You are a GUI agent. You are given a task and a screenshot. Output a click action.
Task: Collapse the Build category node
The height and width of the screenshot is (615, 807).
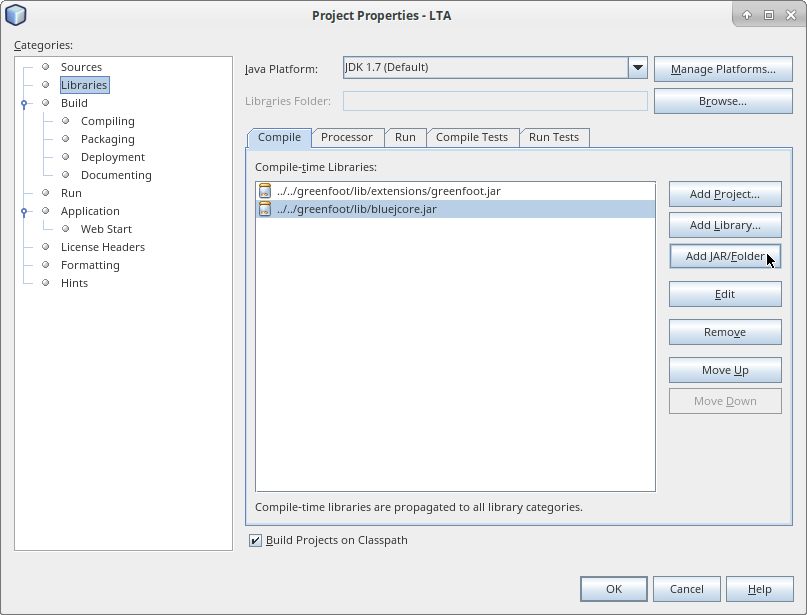[x=24, y=103]
